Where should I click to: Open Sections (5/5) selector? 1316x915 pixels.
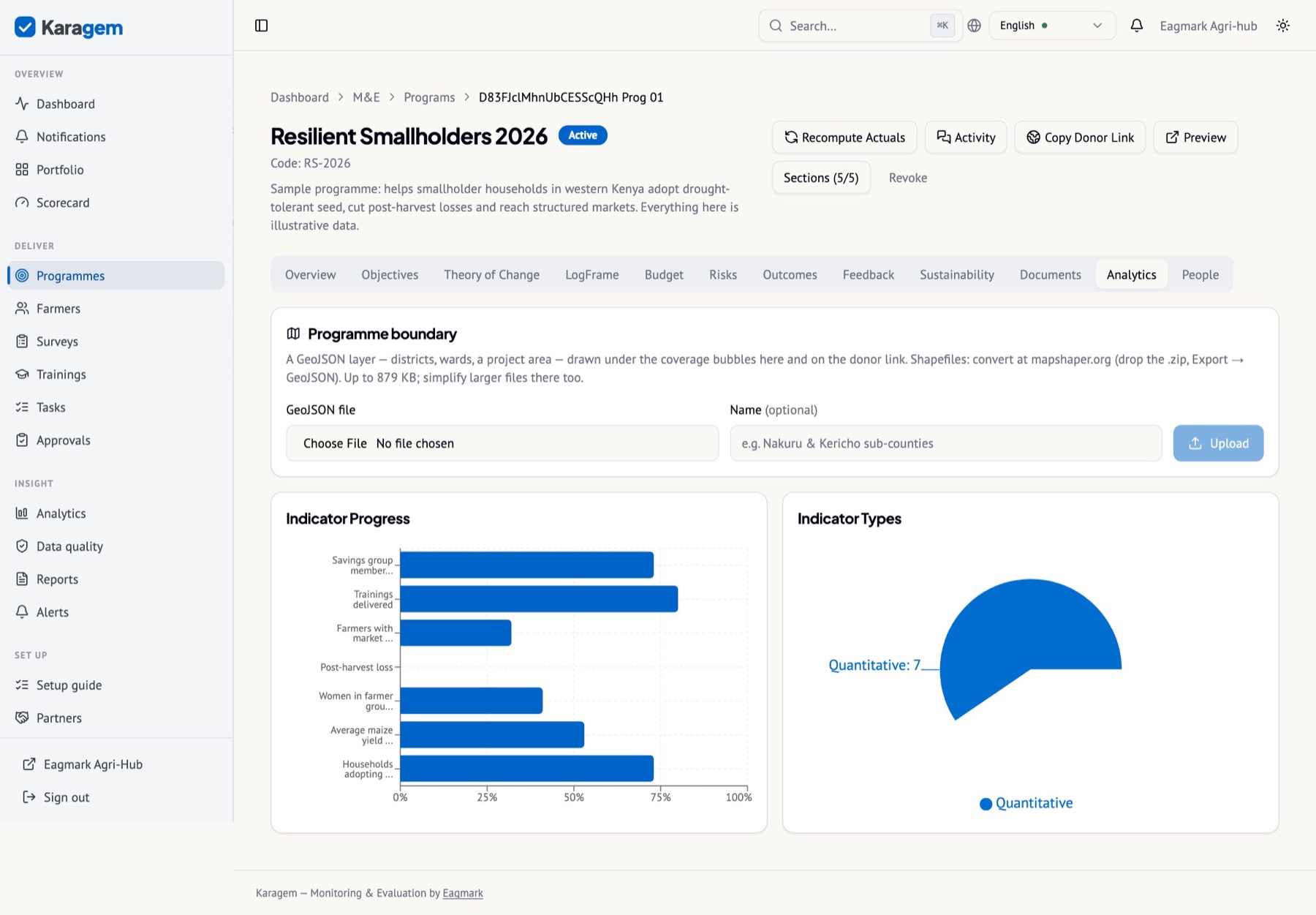[x=821, y=178]
